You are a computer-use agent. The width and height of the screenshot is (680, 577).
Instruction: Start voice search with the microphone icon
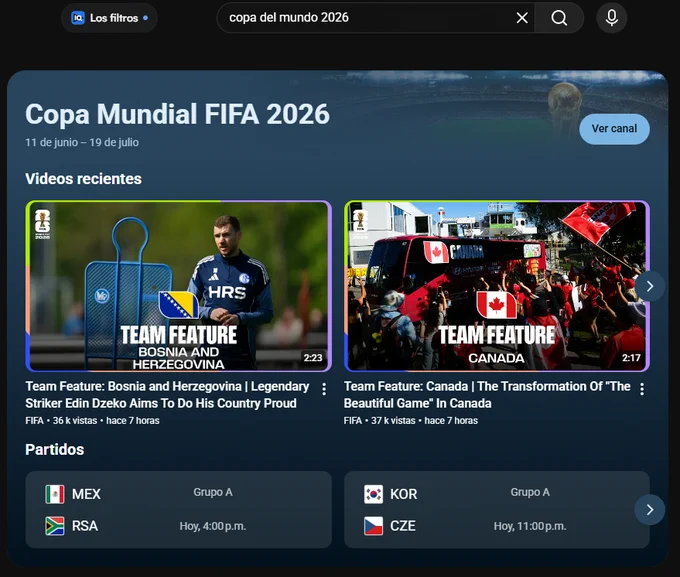click(611, 18)
